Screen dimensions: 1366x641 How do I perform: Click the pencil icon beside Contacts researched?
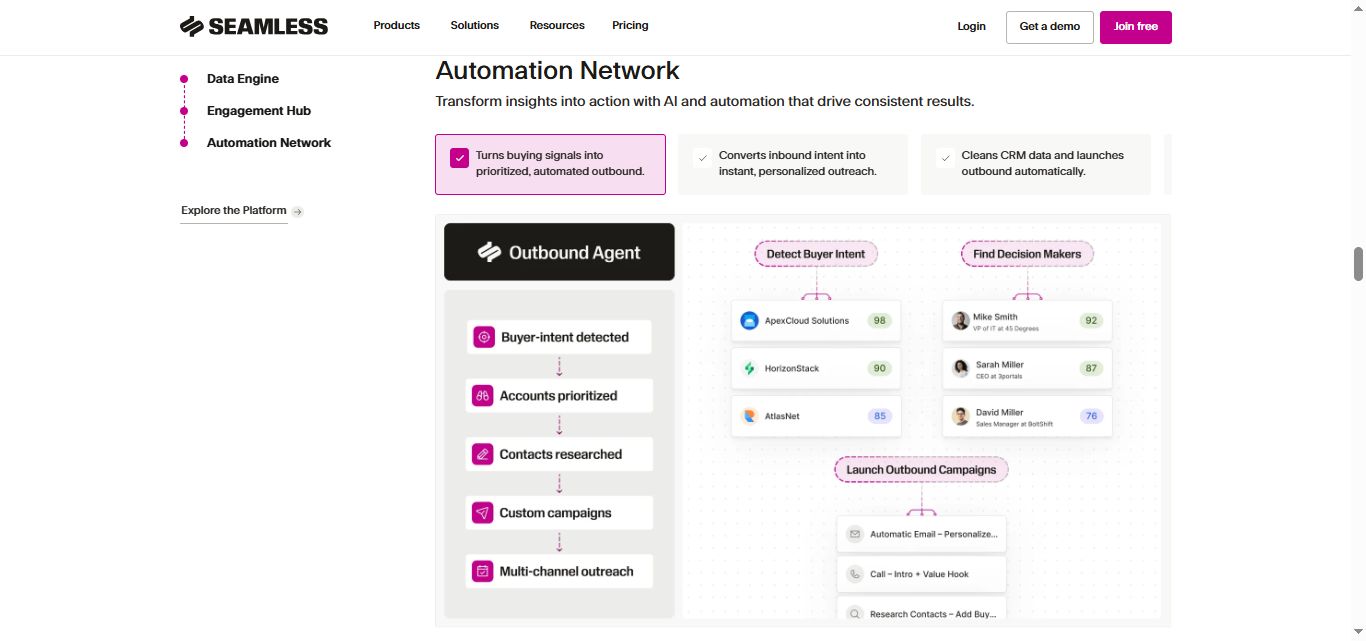[x=483, y=454]
